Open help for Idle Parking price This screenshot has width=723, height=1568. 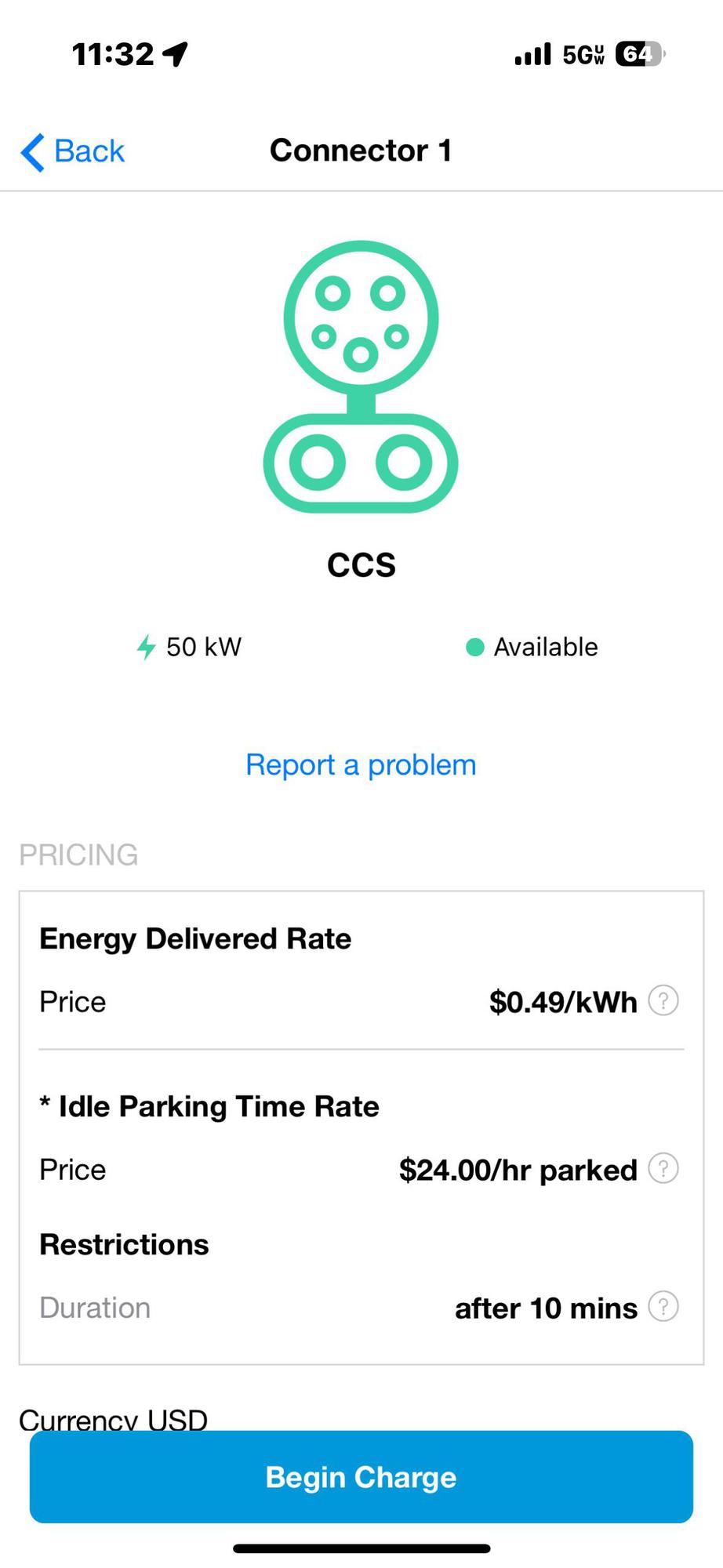pyautogui.click(x=663, y=1169)
